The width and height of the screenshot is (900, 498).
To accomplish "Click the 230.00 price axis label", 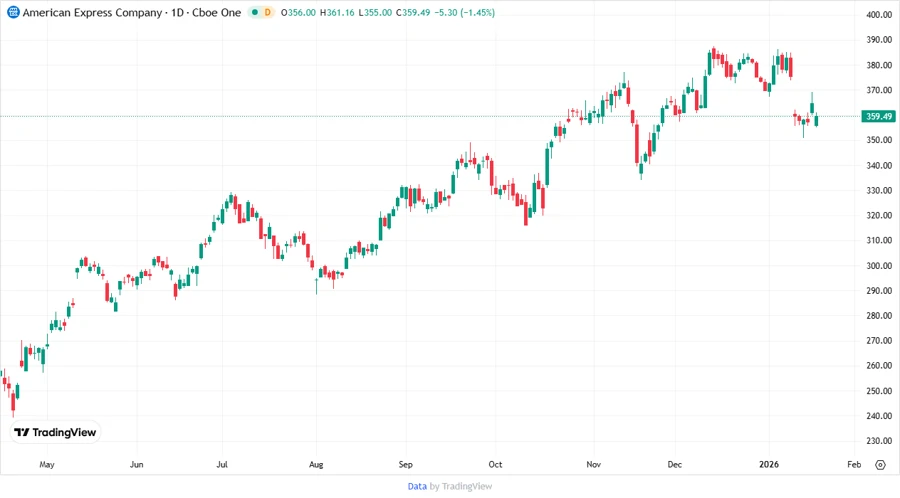I will [879, 441].
